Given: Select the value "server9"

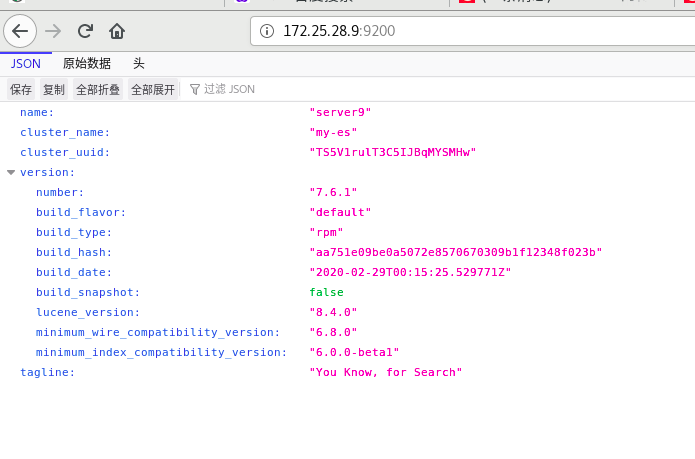Looking at the screenshot, I should (340, 113).
